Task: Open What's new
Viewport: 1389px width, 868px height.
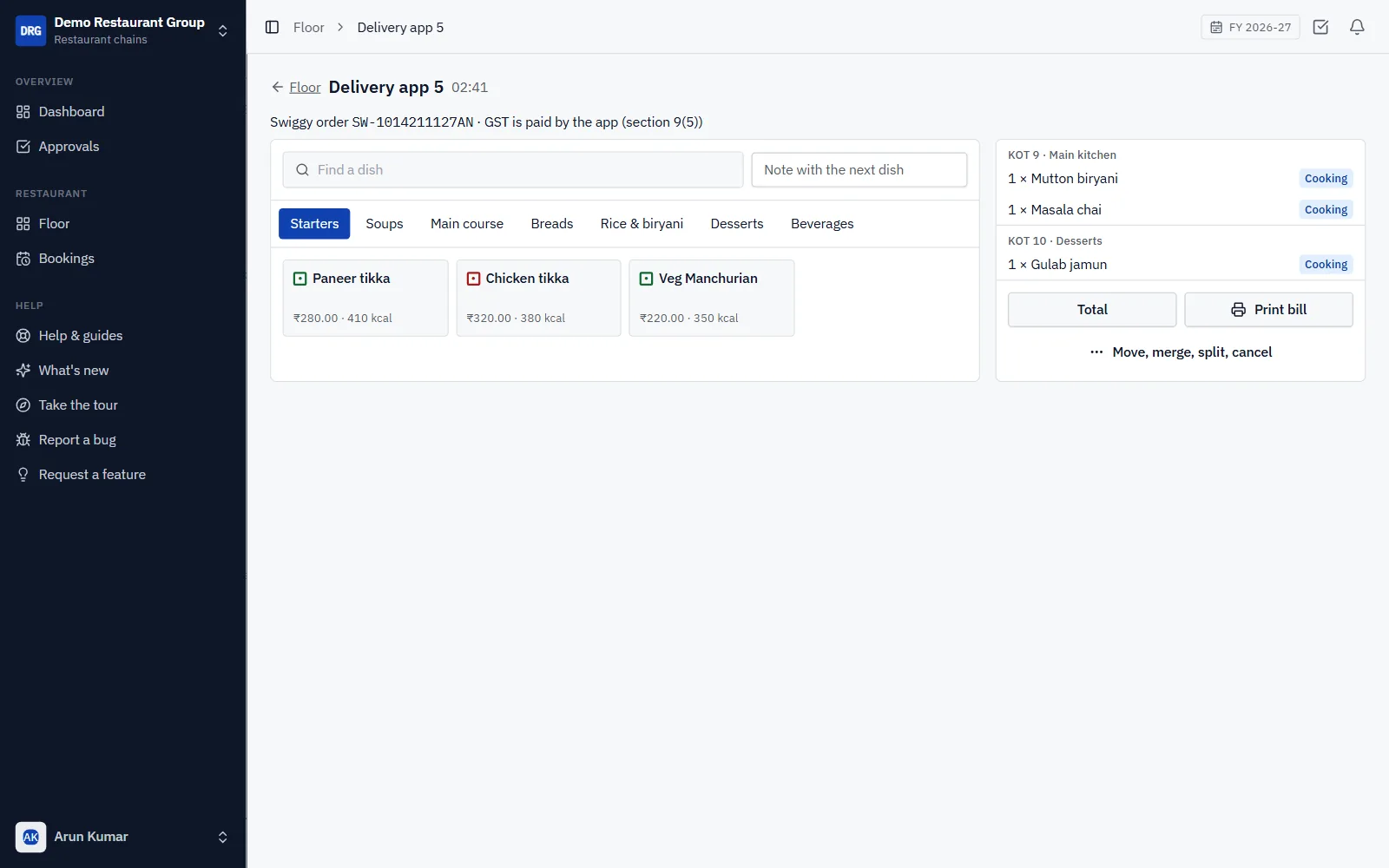Action: (122, 371)
